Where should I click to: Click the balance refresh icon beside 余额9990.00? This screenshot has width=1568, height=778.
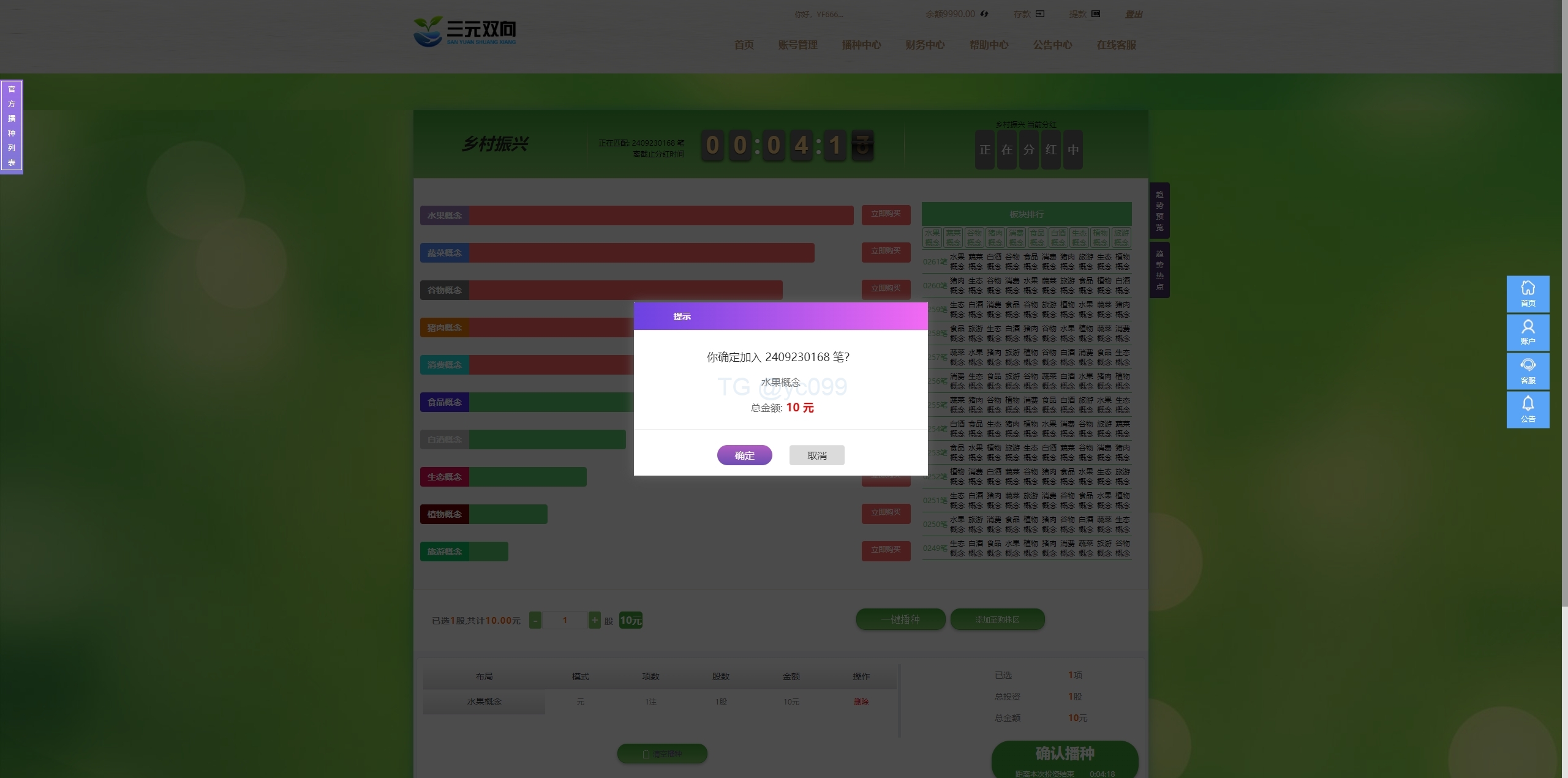984,14
